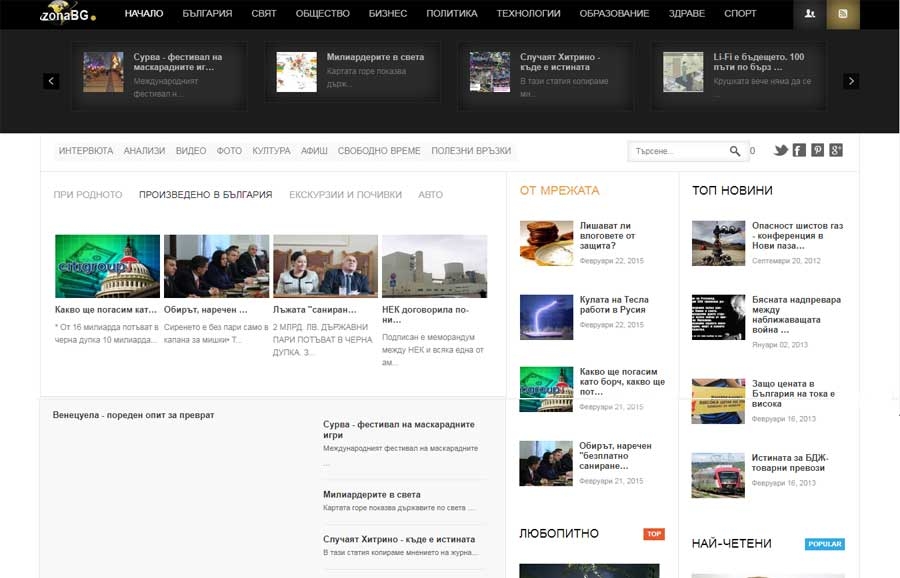Open Опасност шистов газ article link
Image resolution: width=900 pixels, height=578 pixels.
(798, 236)
